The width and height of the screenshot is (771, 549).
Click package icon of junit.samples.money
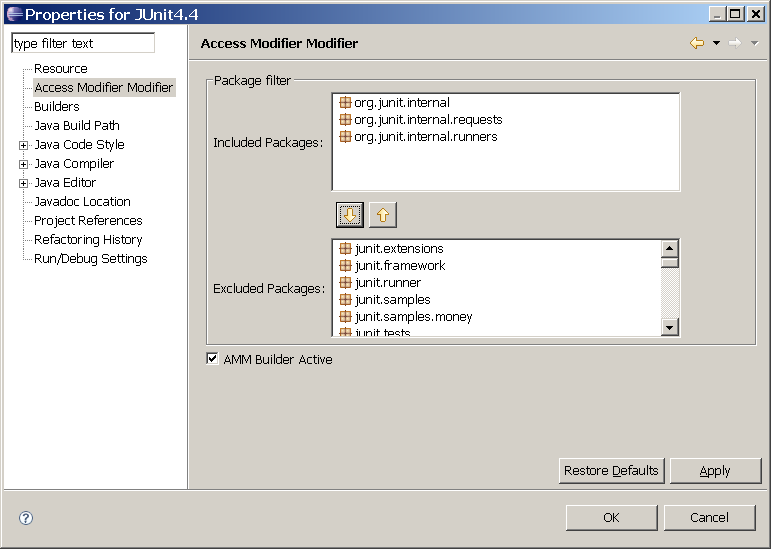[x=345, y=317]
